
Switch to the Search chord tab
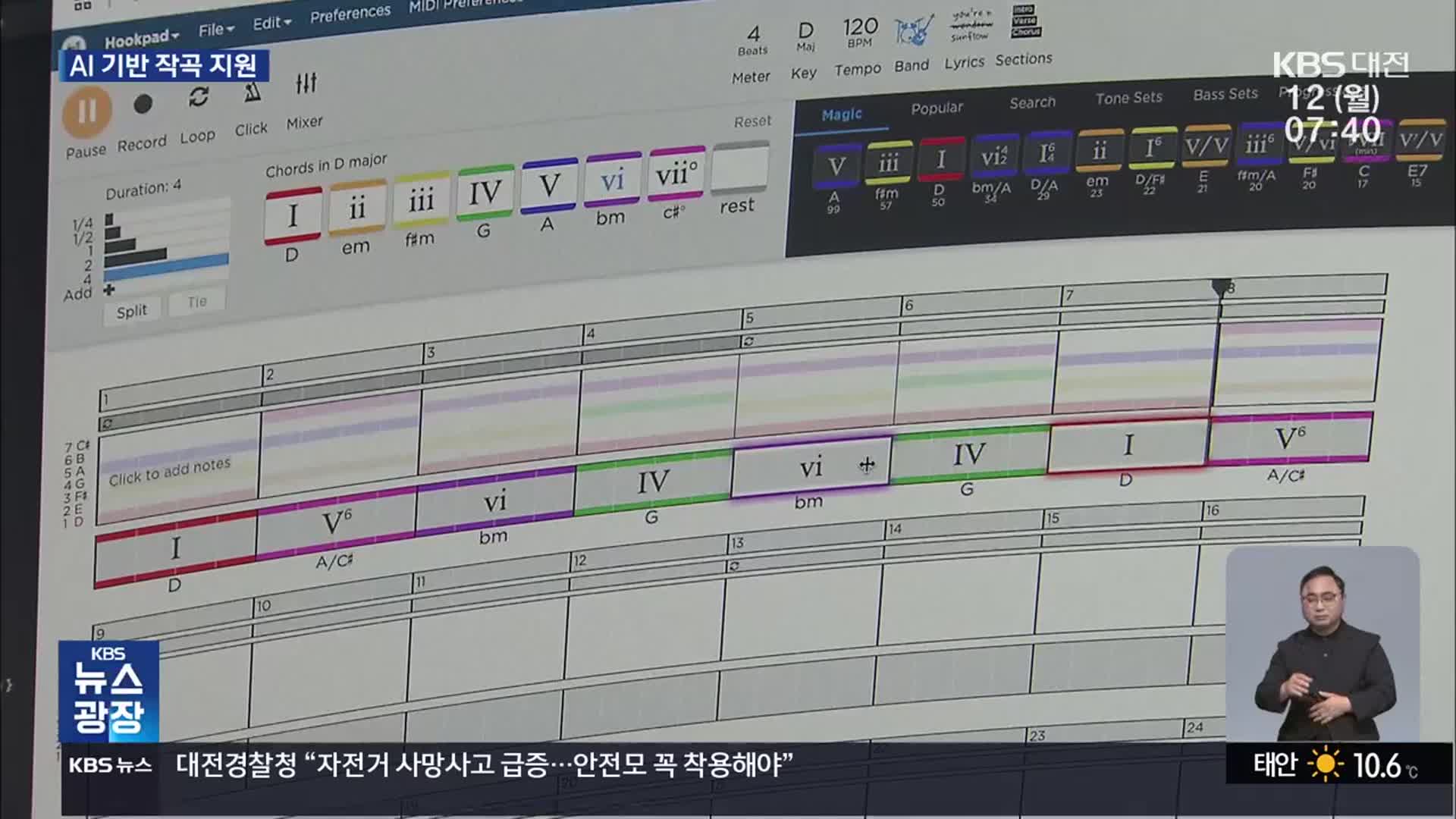tap(1032, 102)
